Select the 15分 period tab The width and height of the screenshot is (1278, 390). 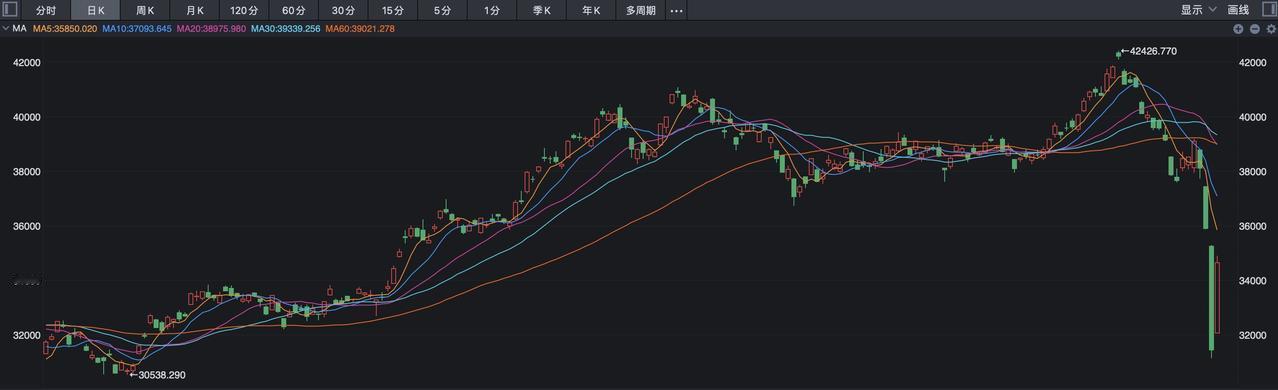pyautogui.click(x=393, y=10)
